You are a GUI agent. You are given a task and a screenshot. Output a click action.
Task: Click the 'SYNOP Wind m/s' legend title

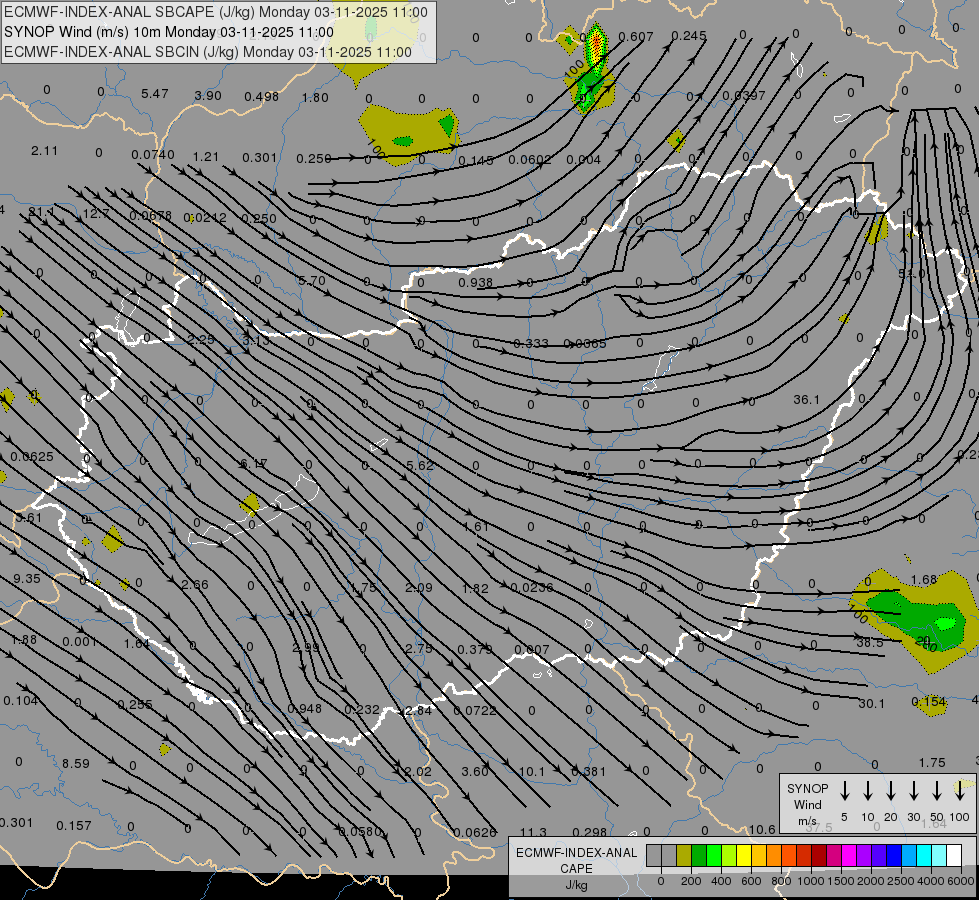pos(807,804)
